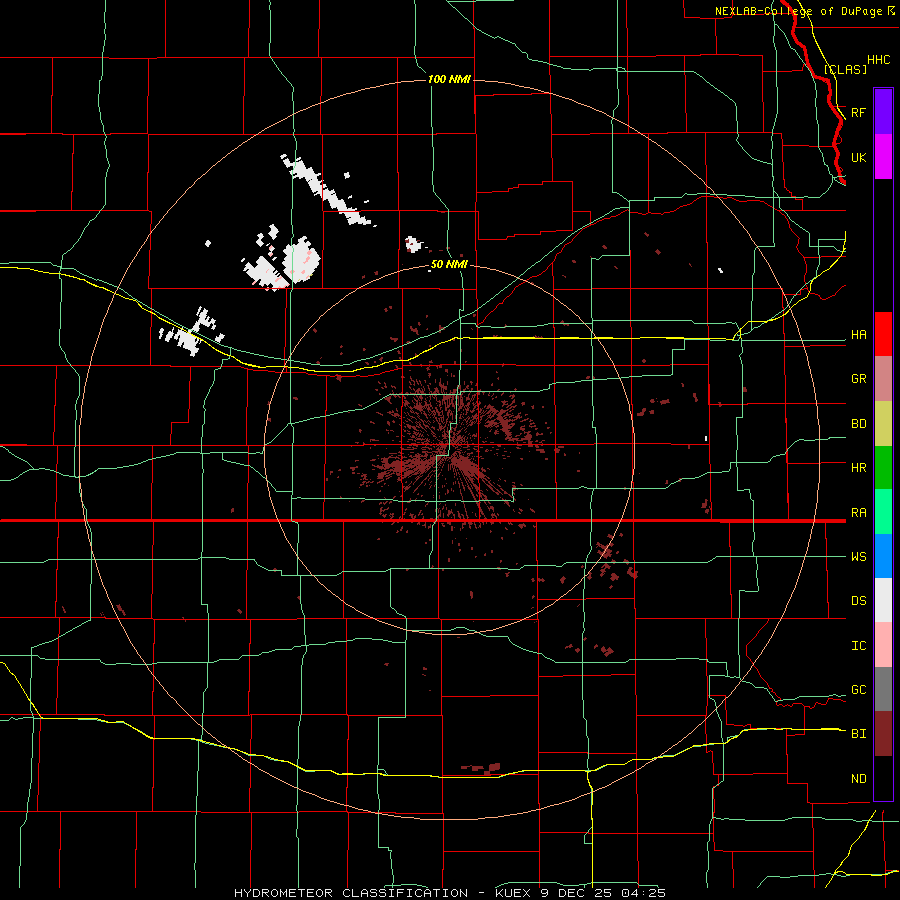Select the dusty pink GR legend swatch
The height and width of the screenshot is (900, 900).
[x=883, y=379]
